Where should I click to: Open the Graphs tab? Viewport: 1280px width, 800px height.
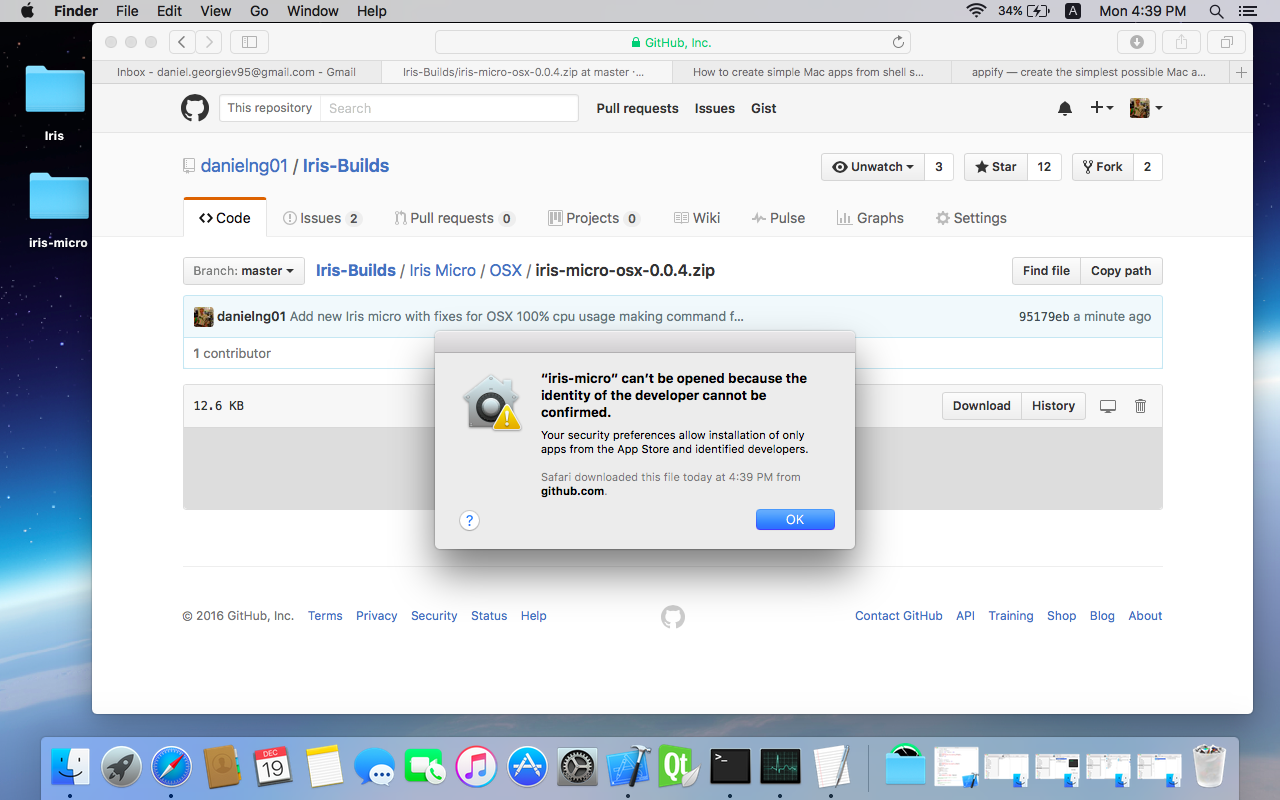[x=870, y=218]
